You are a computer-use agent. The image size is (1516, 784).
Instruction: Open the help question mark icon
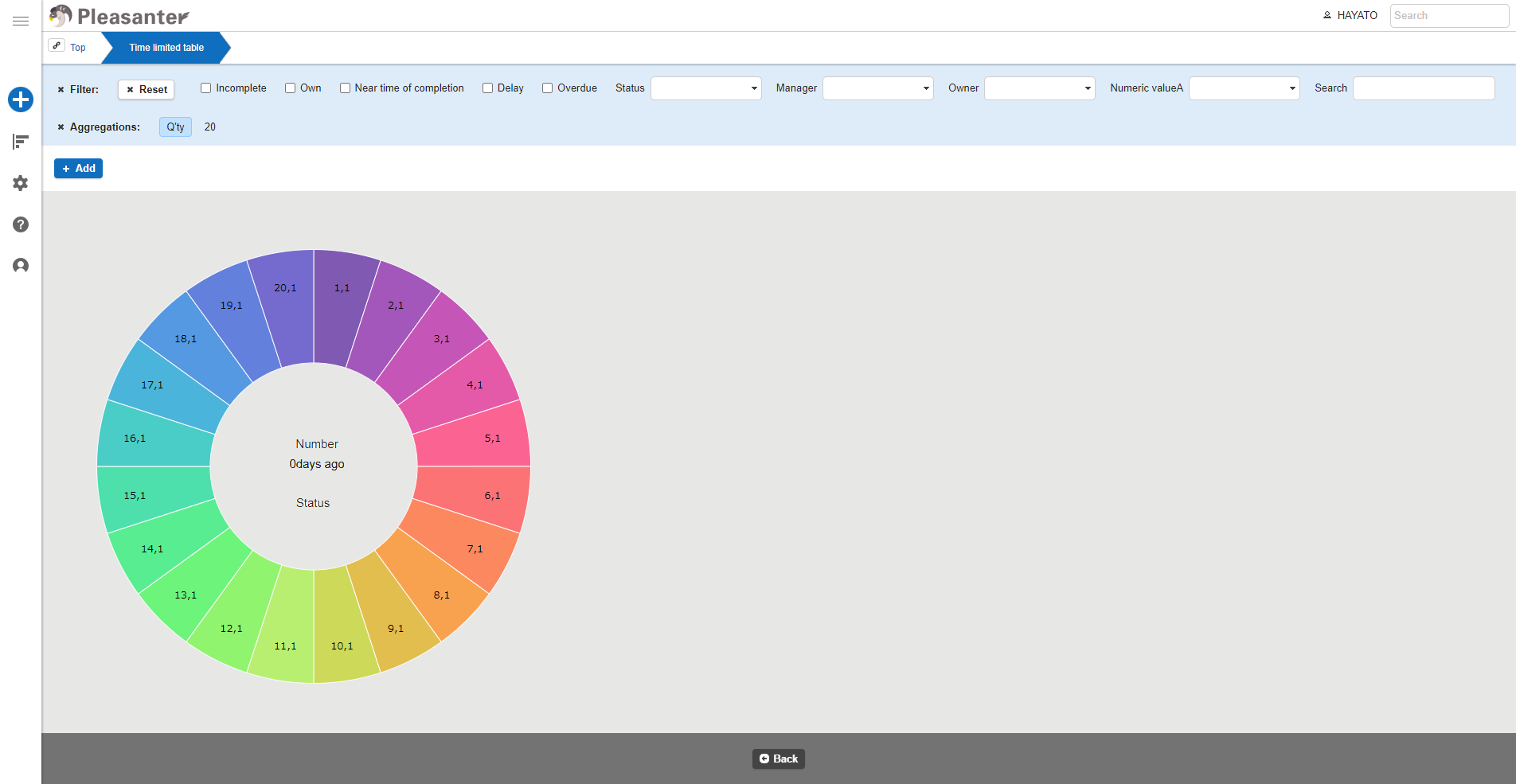tap(21, 224)
